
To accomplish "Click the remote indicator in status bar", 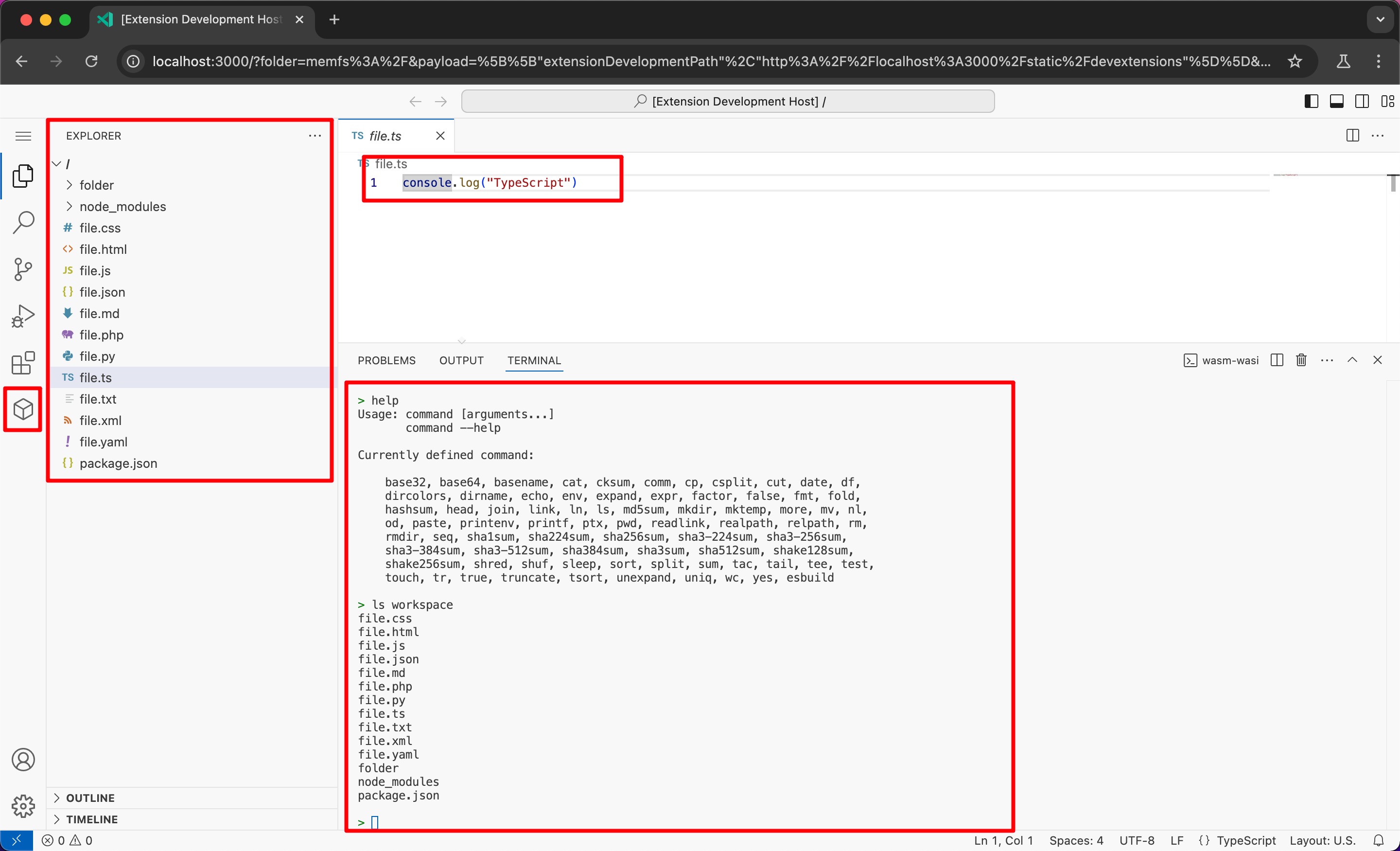I will coord(17,840).
